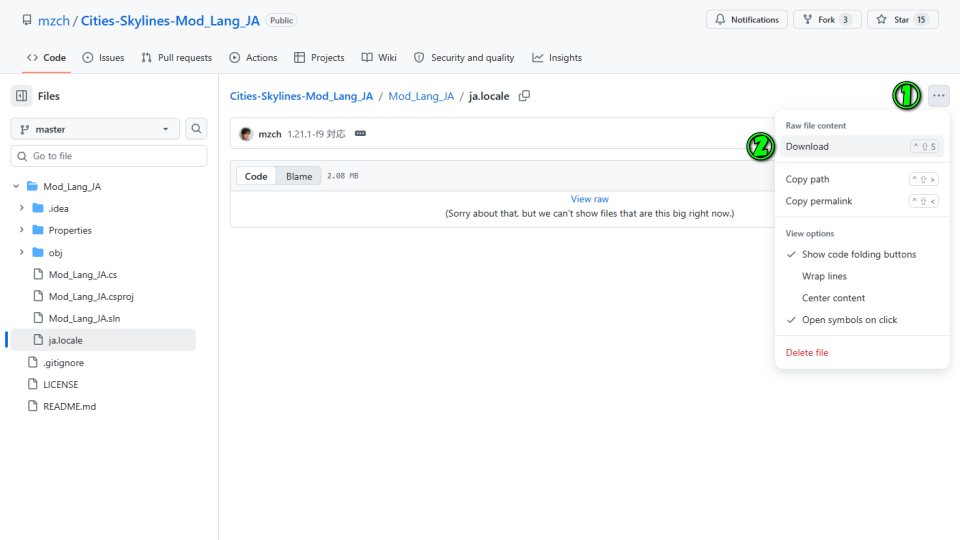Open the Actions tab

[253, 58]
